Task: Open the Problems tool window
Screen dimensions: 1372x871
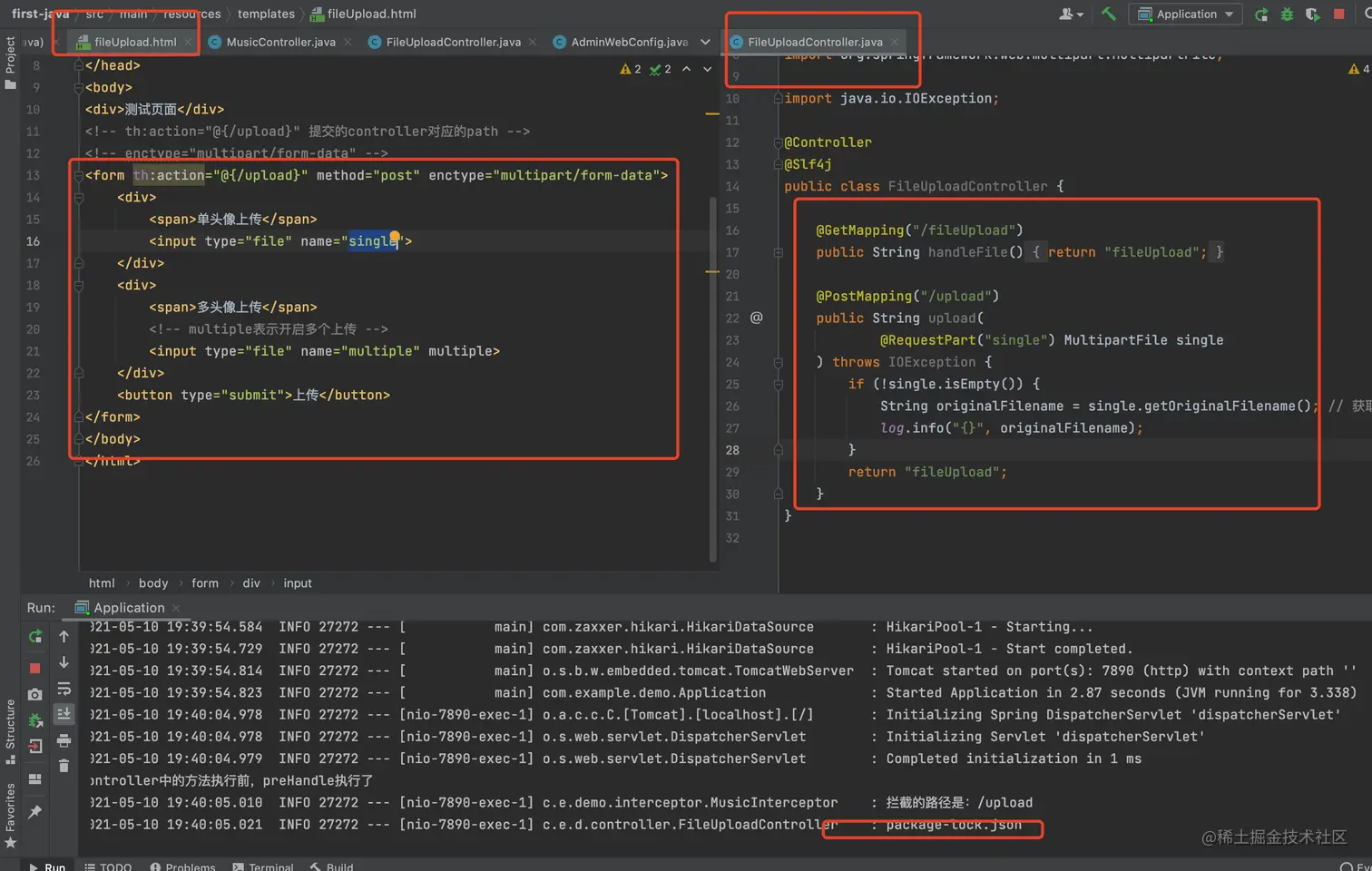Action: pyautogui.click(x=182, y=866)
